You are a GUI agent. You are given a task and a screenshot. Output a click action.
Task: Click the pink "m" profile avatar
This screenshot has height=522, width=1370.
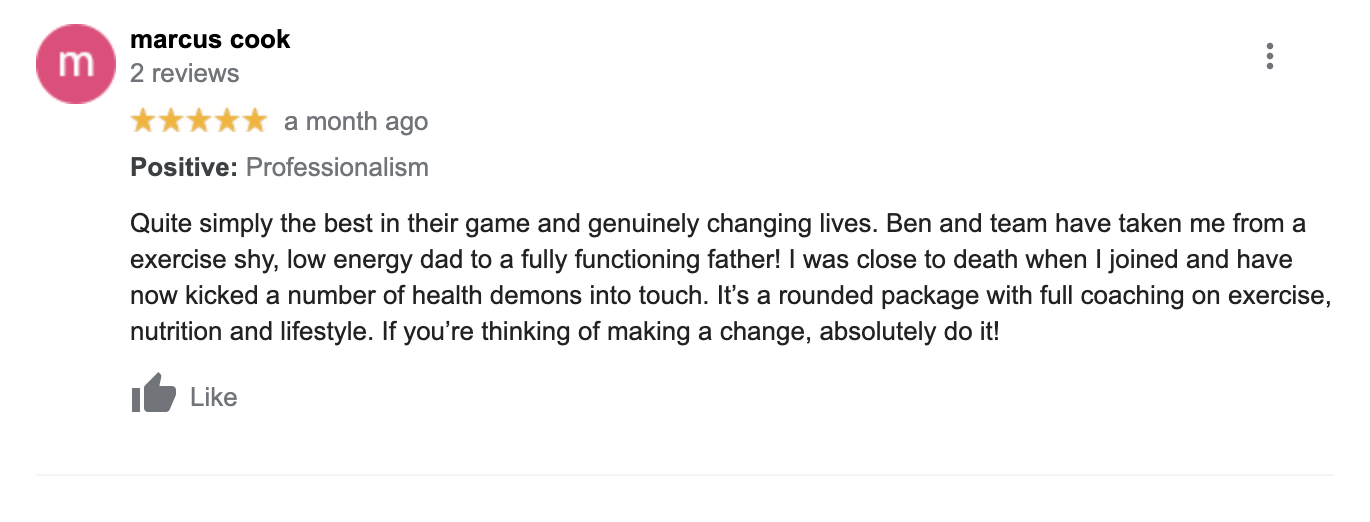[75, 63]
